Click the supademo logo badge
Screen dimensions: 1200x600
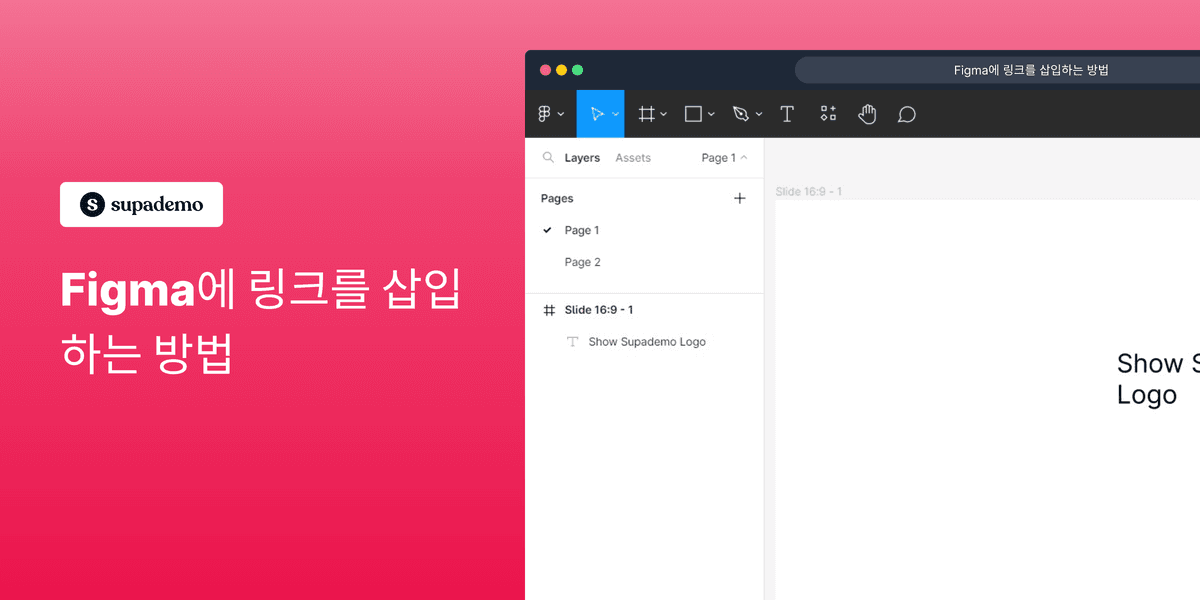click(x=141, y=204)
